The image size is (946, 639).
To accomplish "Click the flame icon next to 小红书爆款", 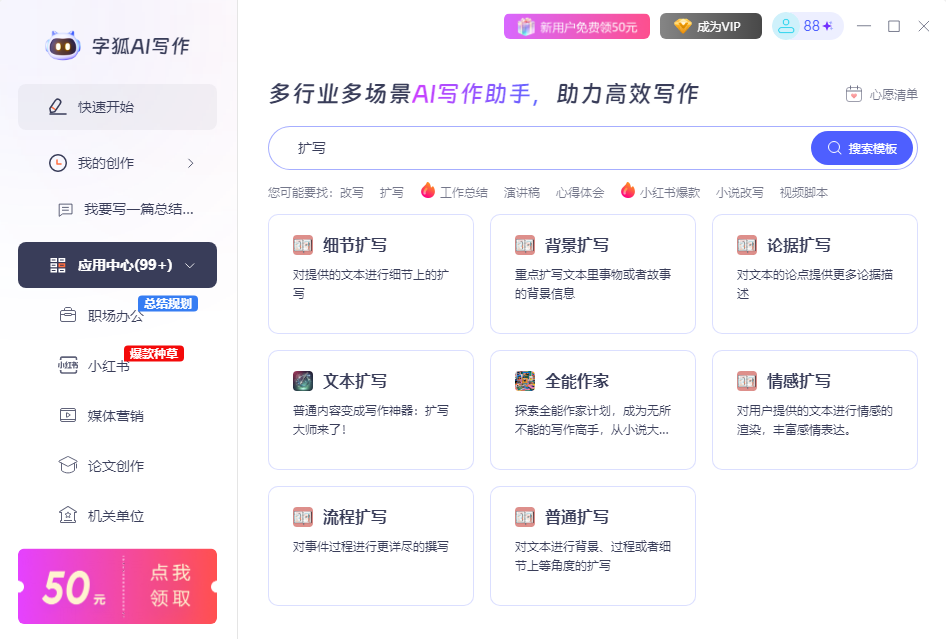I will tap(627, 190).
